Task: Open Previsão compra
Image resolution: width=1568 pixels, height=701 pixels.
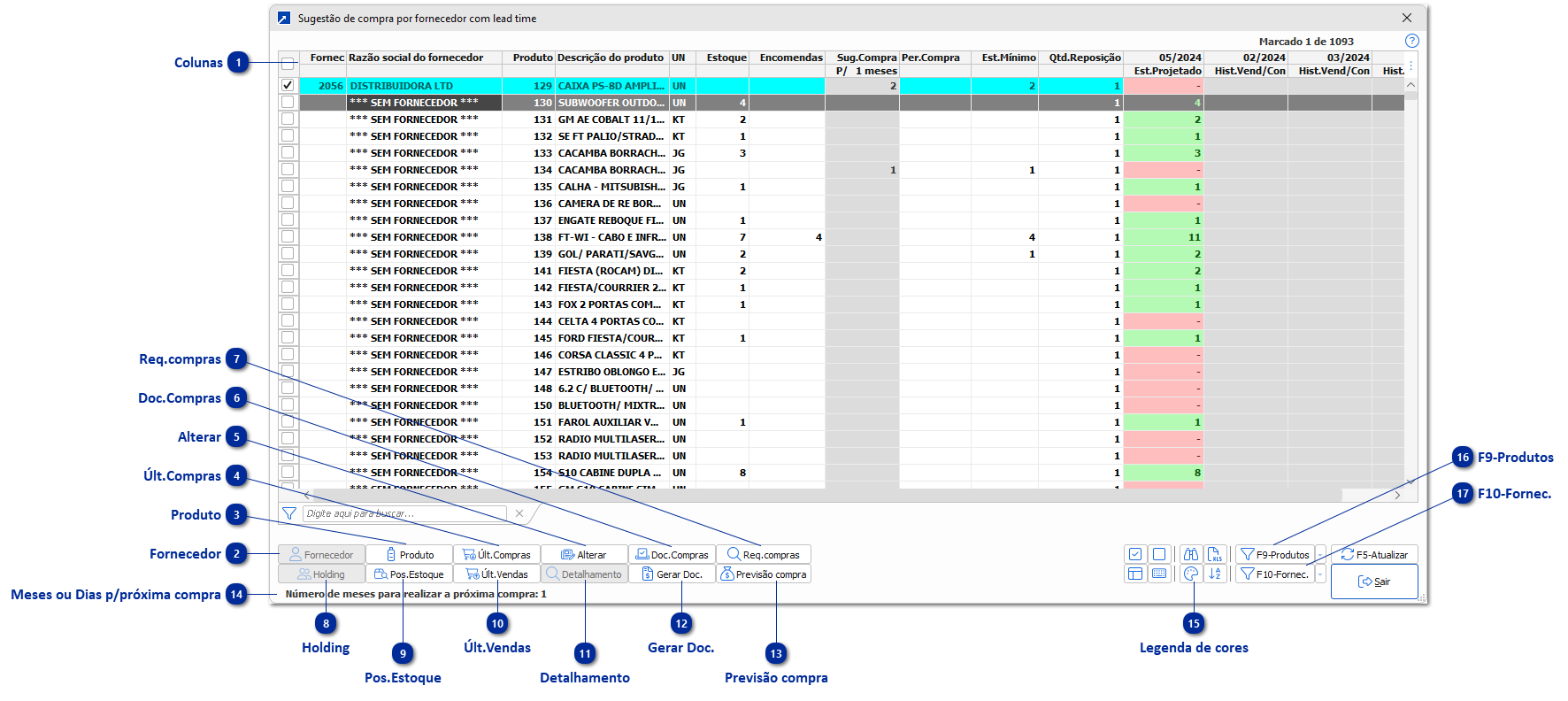Action: (763, 574)
